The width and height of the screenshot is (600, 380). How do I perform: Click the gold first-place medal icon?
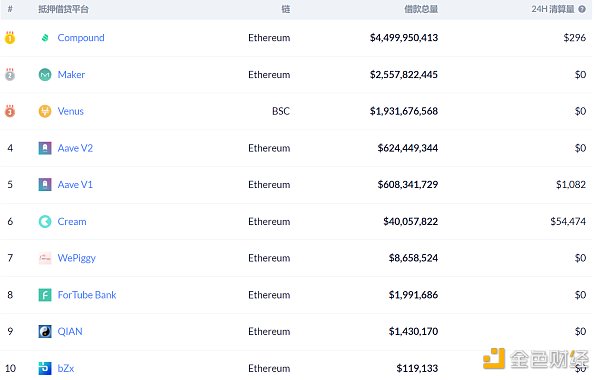pyautogui.click(x=10, y=38)
